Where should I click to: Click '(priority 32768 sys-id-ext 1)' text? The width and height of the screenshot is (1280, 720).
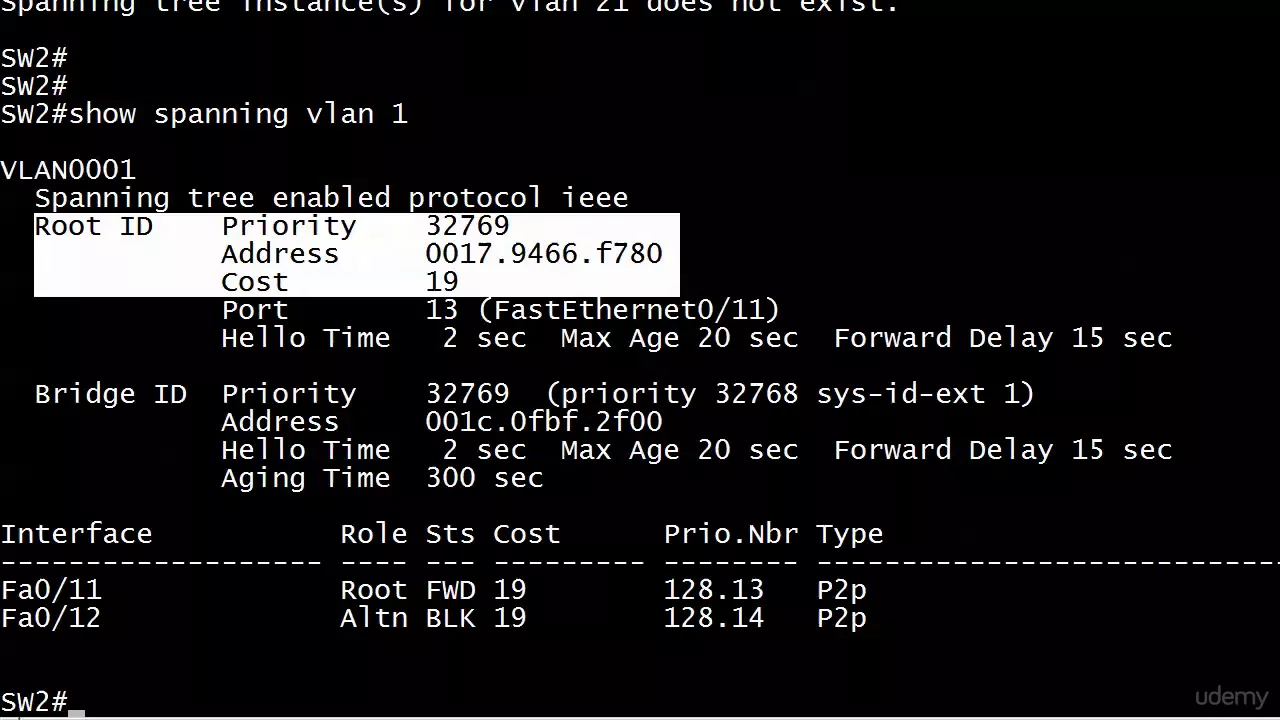coord(790,394)
